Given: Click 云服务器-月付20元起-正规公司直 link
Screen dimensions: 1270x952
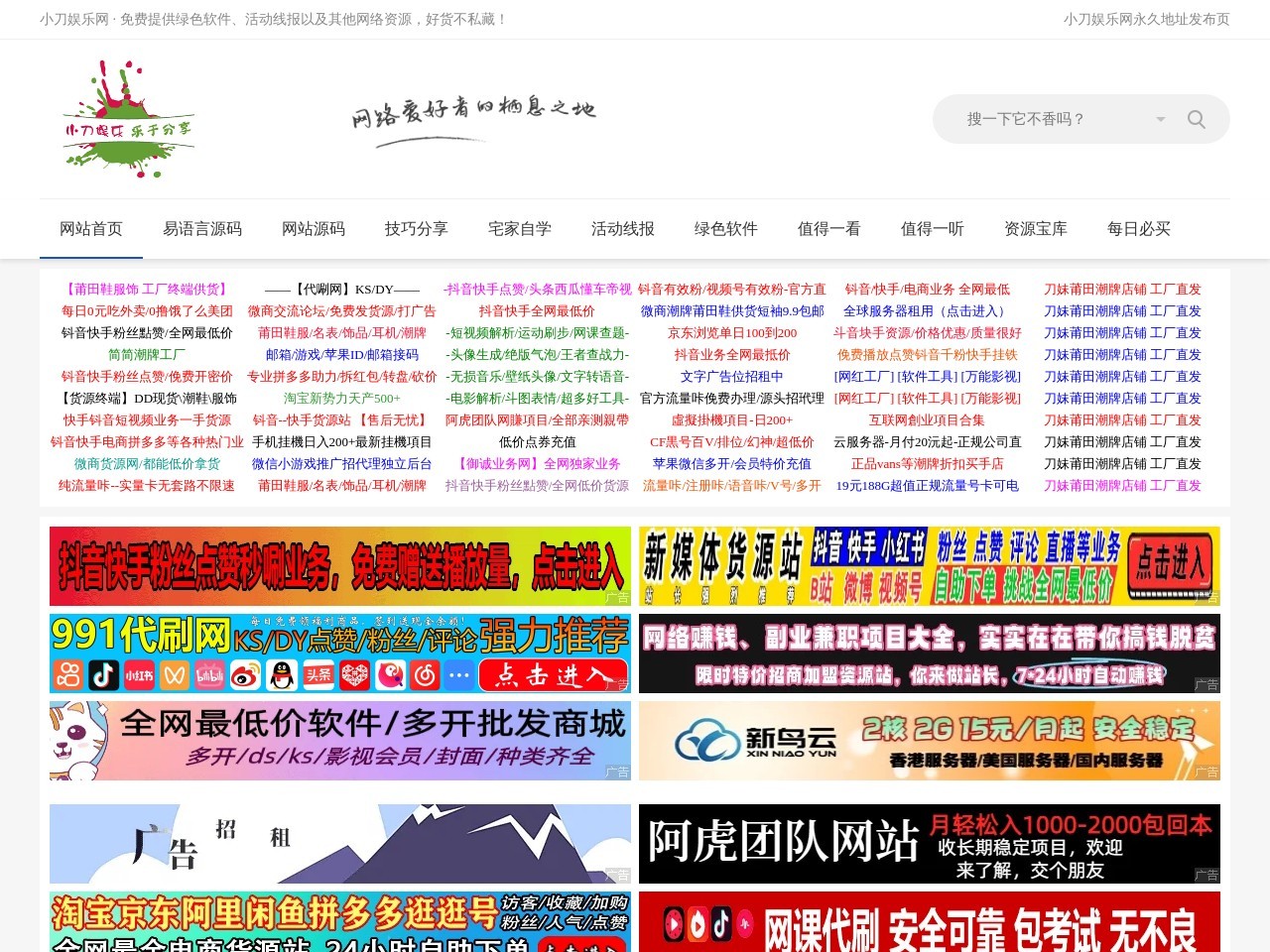Looking at the screenshot, I should pos(928,442).
